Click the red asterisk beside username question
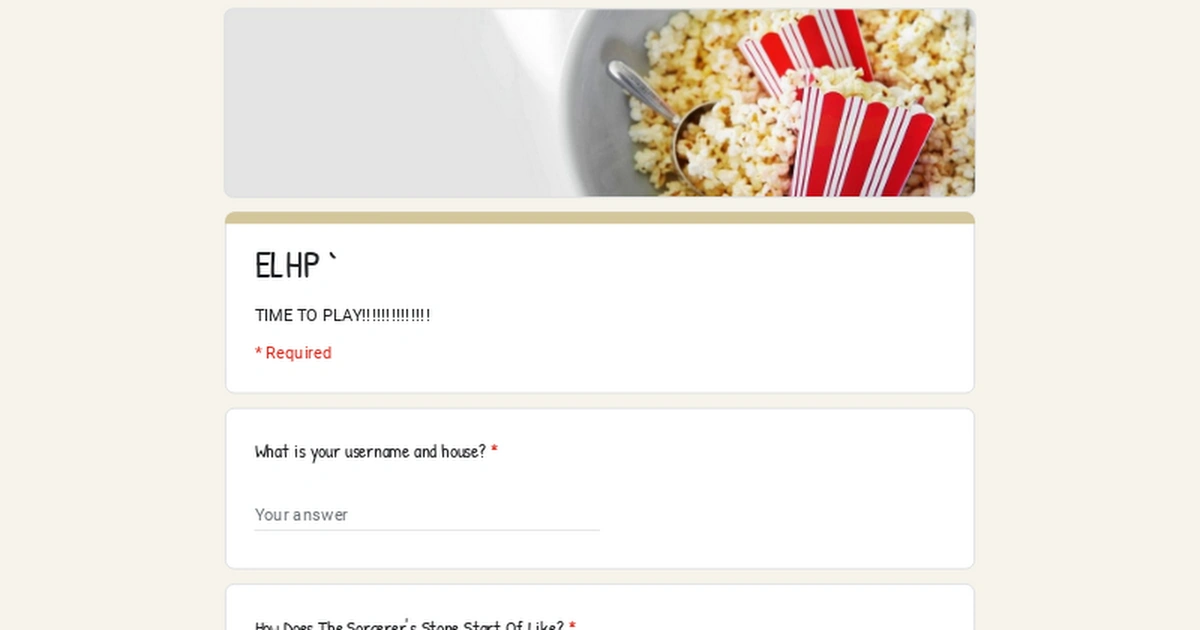The height and width of the screenshot is (630, 1200). coord(494,452)
